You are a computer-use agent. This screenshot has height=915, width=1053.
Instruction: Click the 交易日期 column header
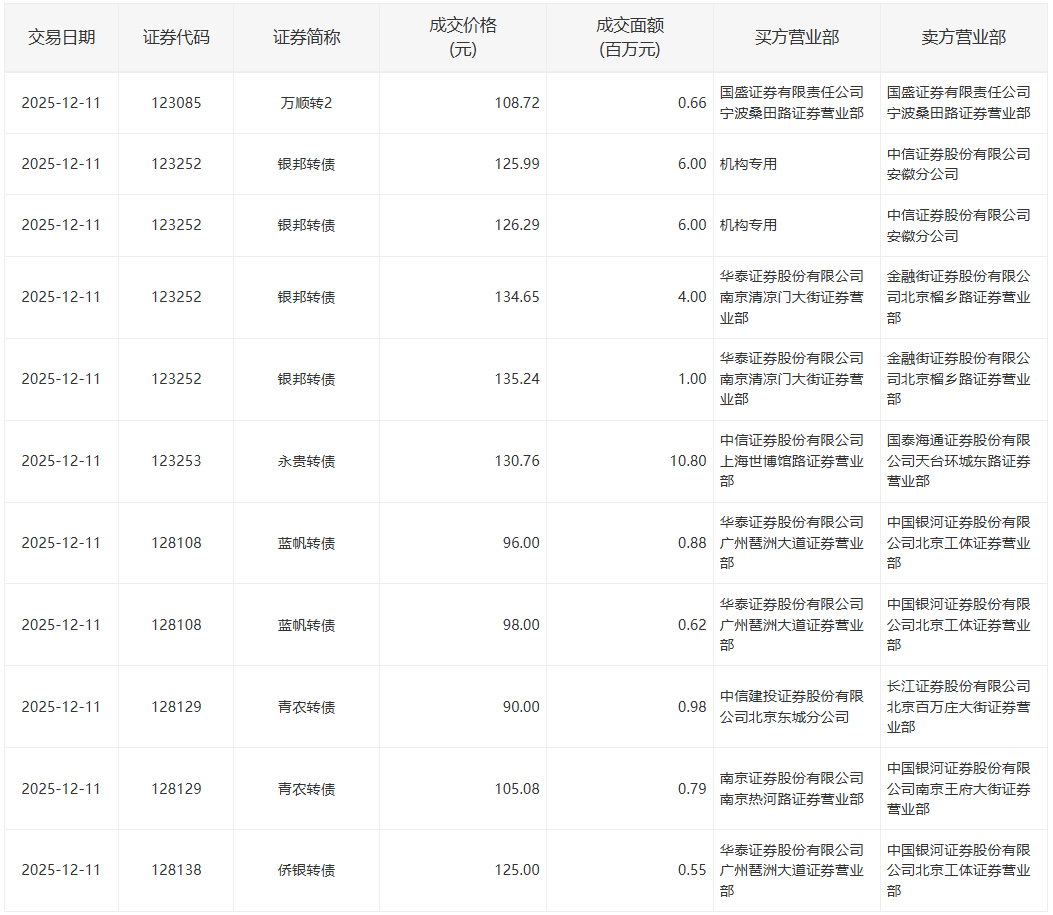tap(61, 37)
